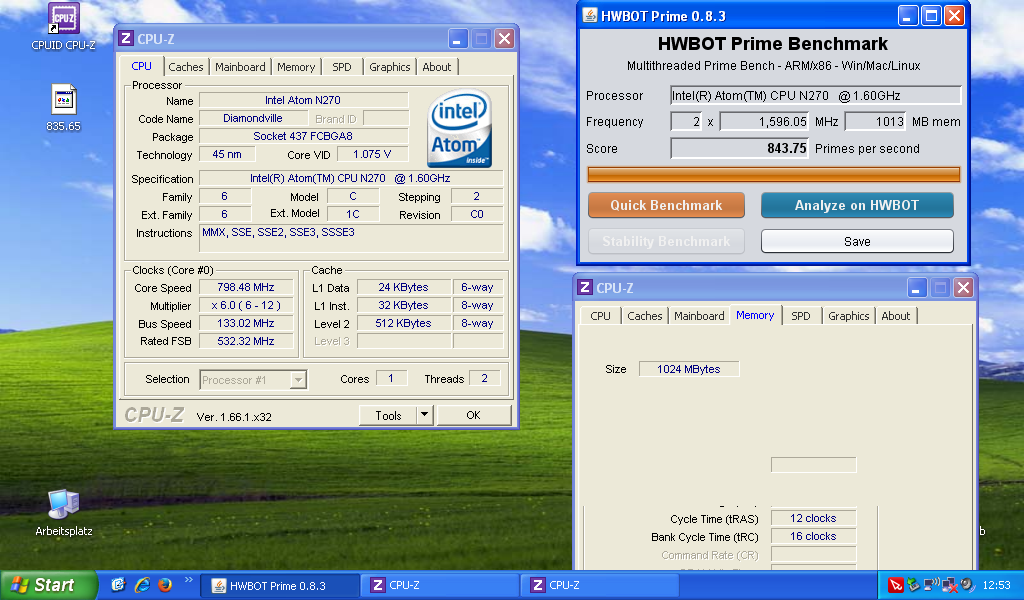Switch to Mainboard tab in the Memory CPU-Z window

[699, 316]
